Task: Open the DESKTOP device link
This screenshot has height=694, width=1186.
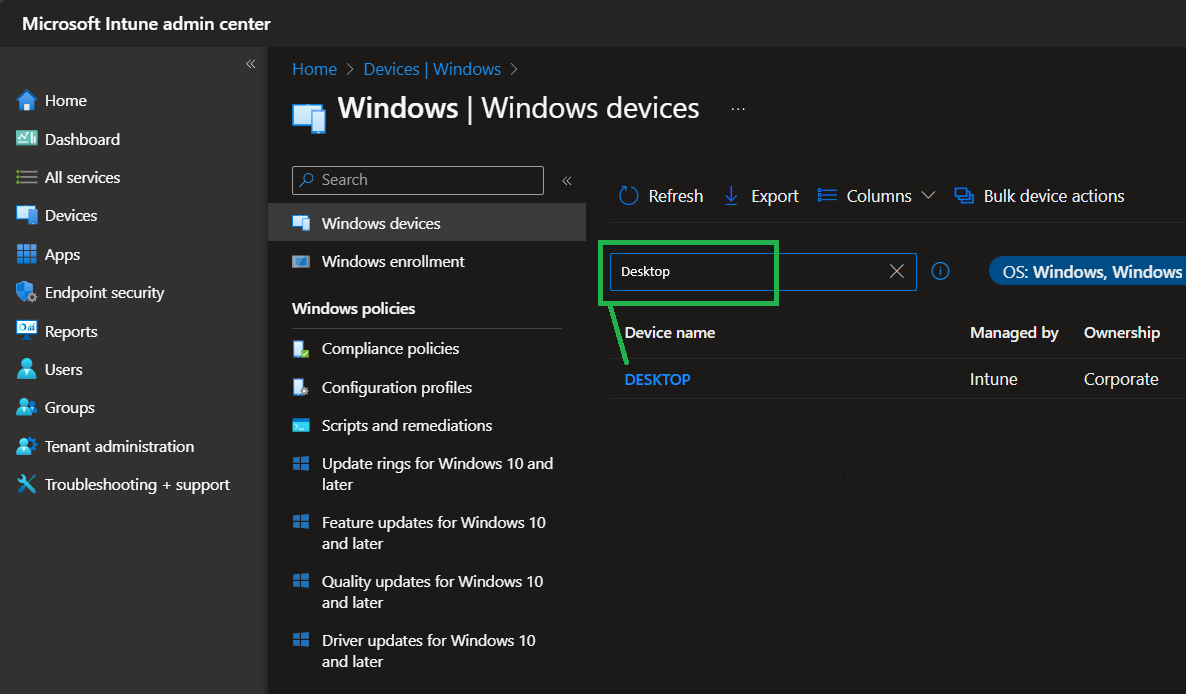Action: (x=657, y=379)
